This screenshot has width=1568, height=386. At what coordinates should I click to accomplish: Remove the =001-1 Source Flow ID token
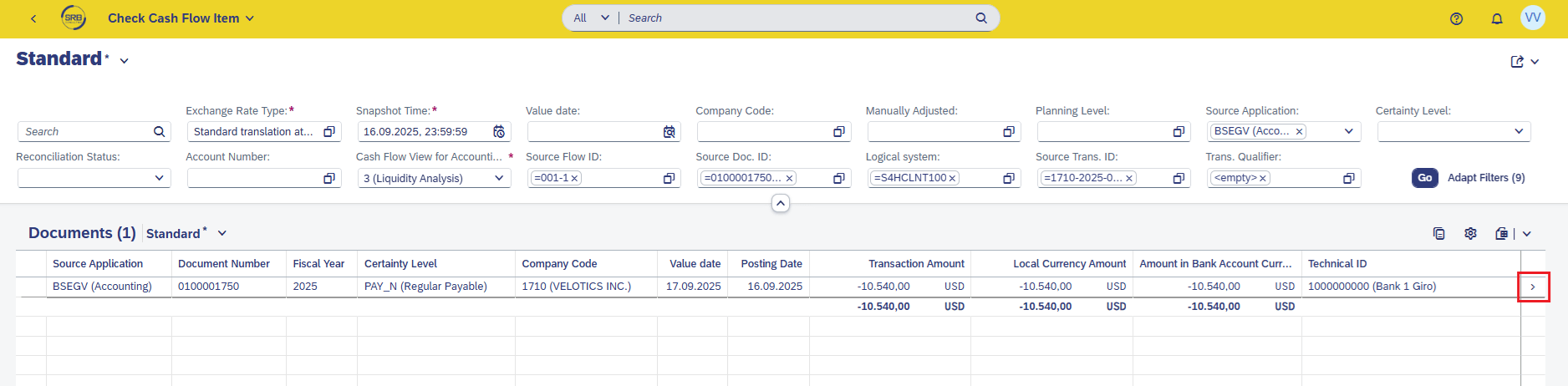(574, 179)
